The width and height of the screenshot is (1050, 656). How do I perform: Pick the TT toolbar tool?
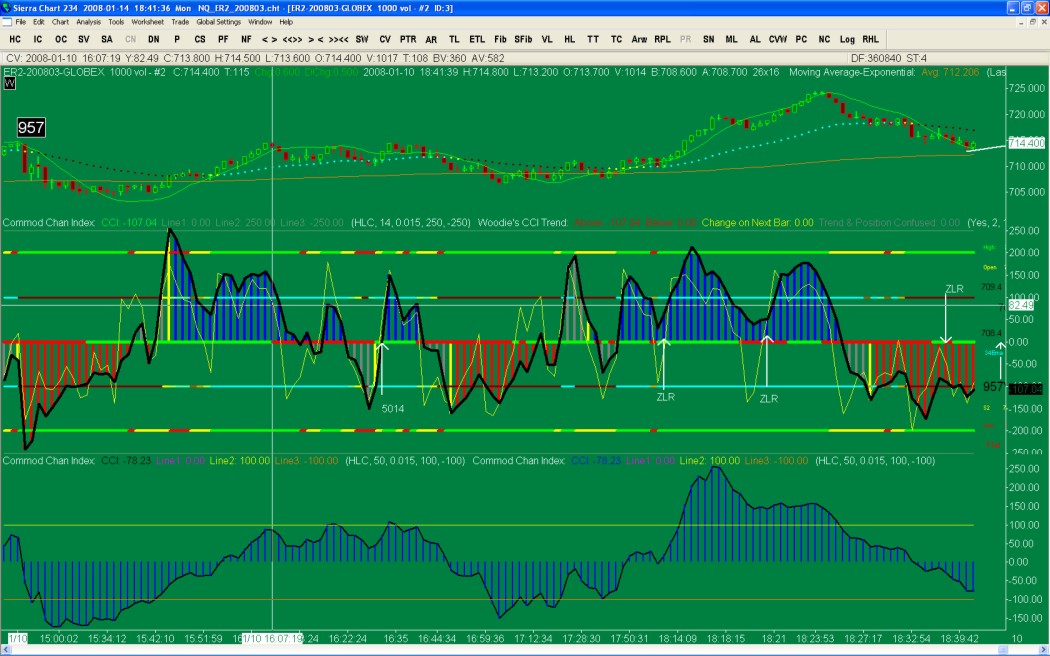click(593, 39)
